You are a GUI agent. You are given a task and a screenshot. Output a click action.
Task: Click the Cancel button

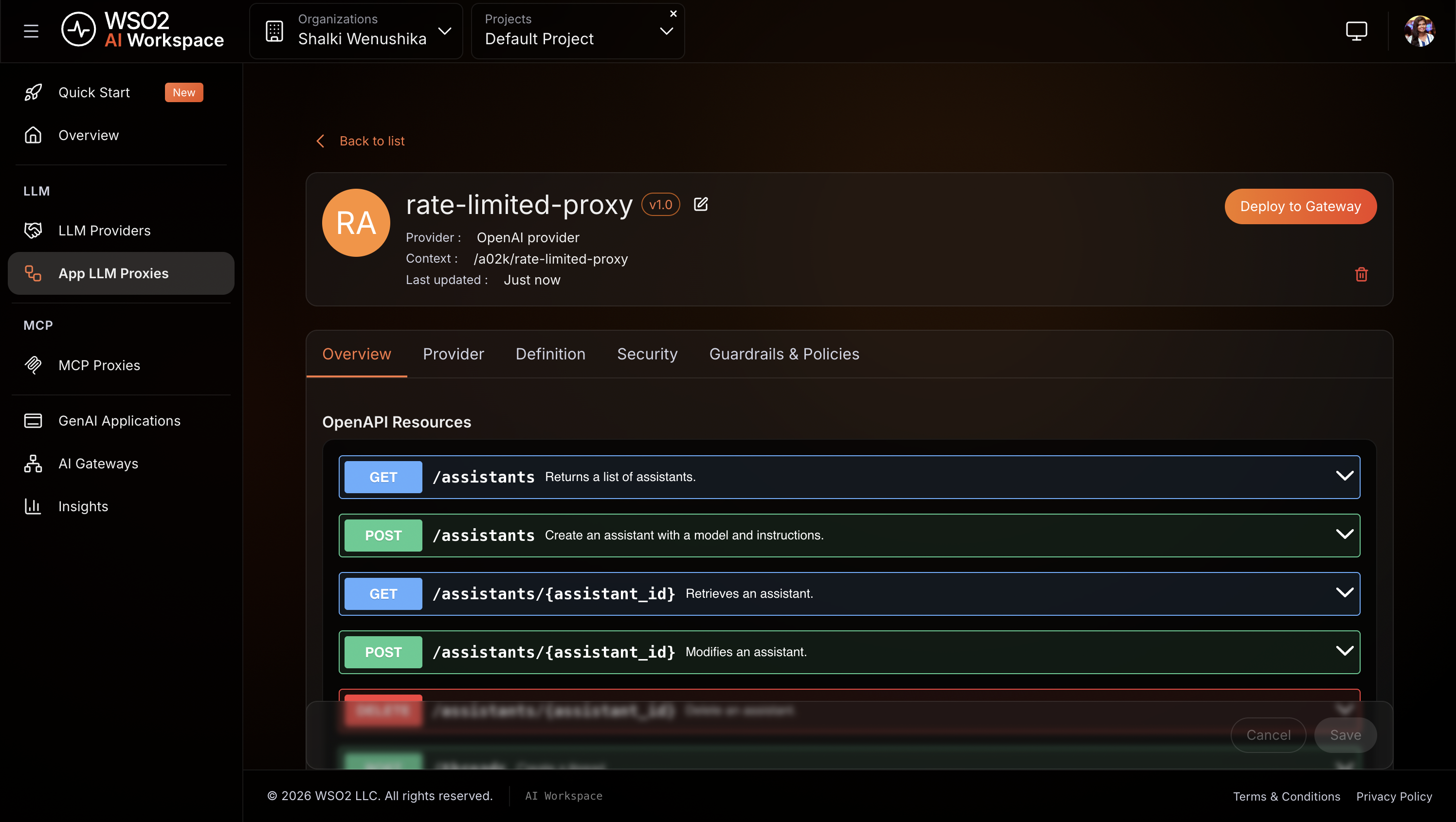tap(1268, 735)
